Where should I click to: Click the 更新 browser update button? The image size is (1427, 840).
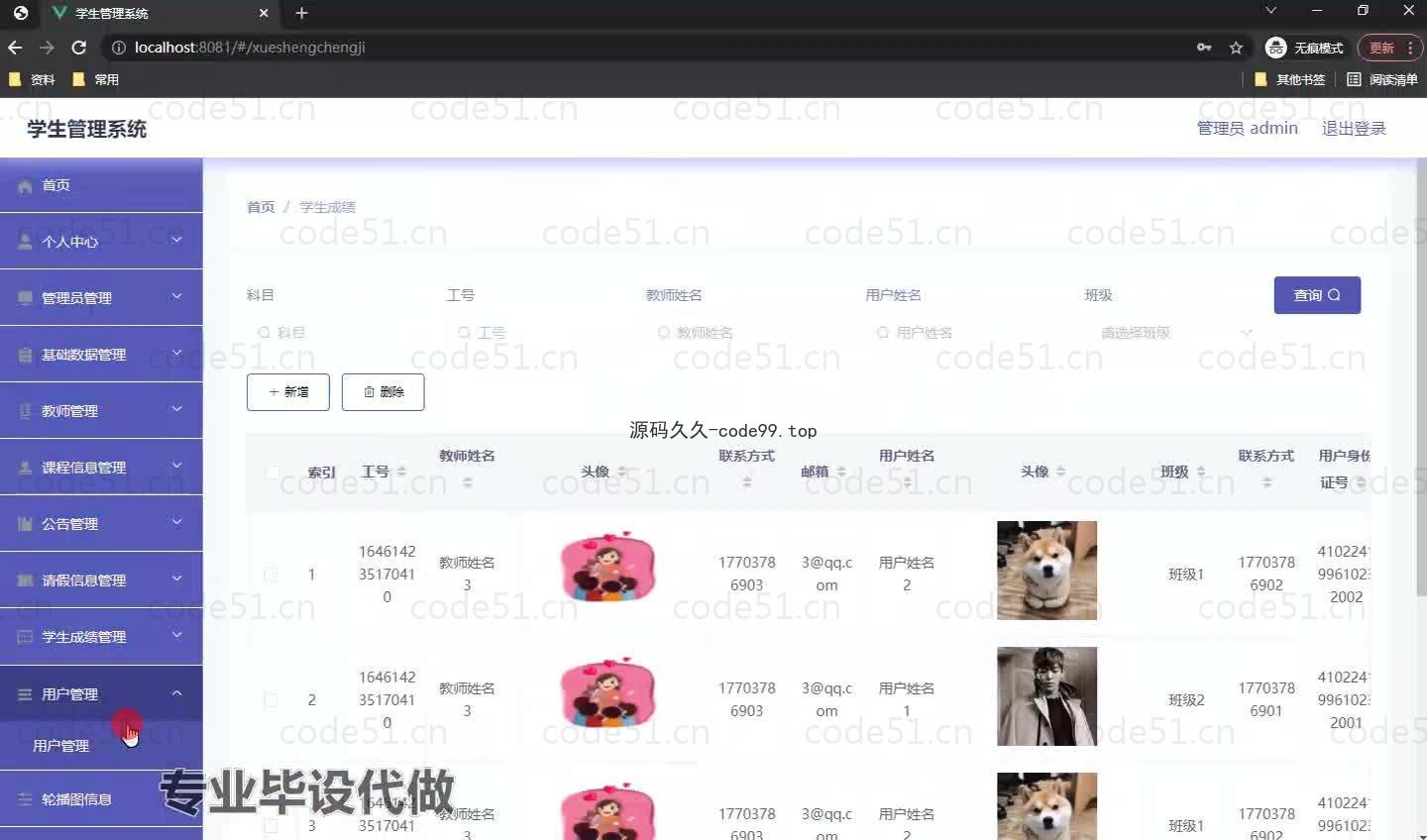[x=1382, y=48]
